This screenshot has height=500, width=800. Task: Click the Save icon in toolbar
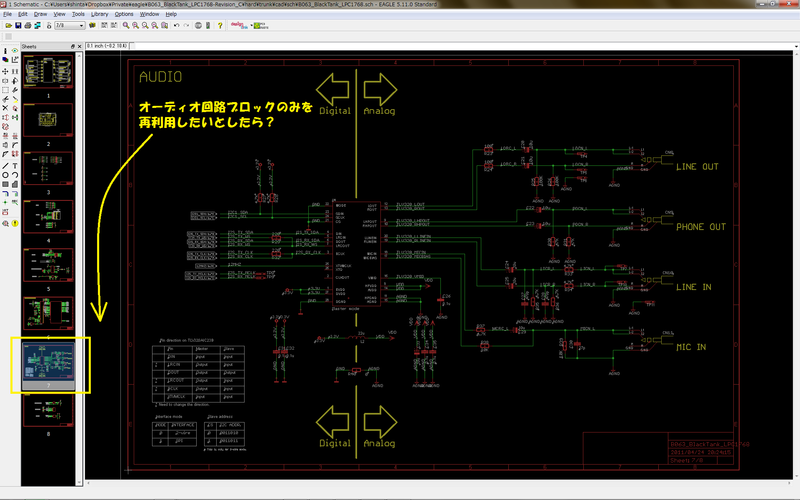click(18, 26)
